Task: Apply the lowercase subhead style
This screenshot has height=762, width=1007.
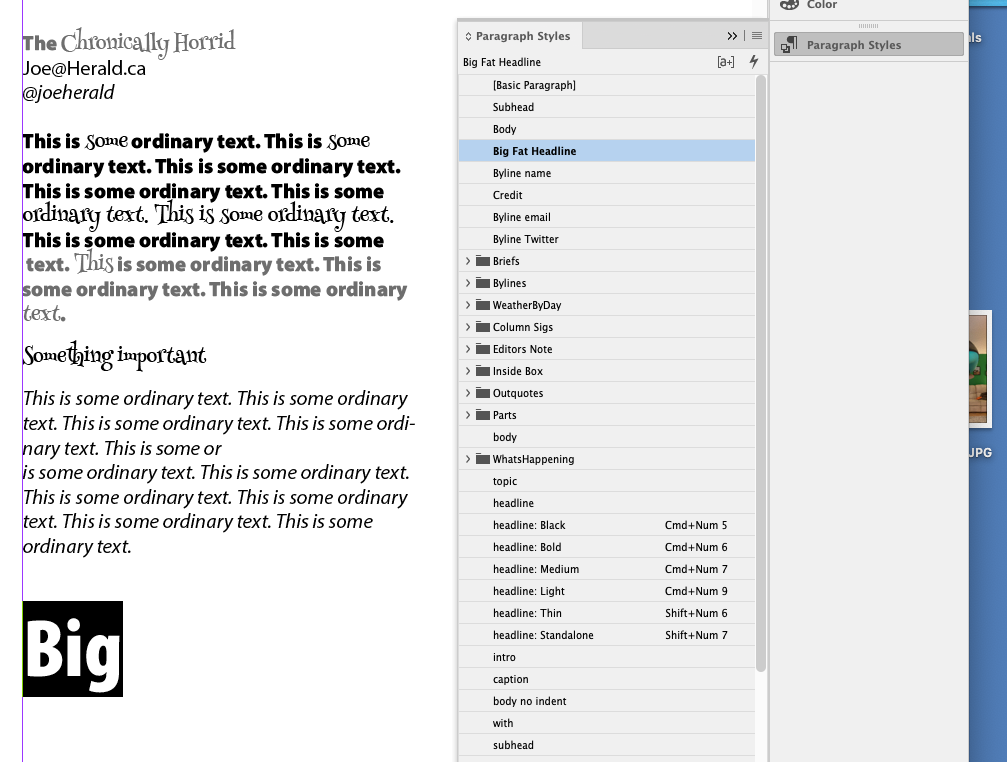Action: click(x=607, y=745)
